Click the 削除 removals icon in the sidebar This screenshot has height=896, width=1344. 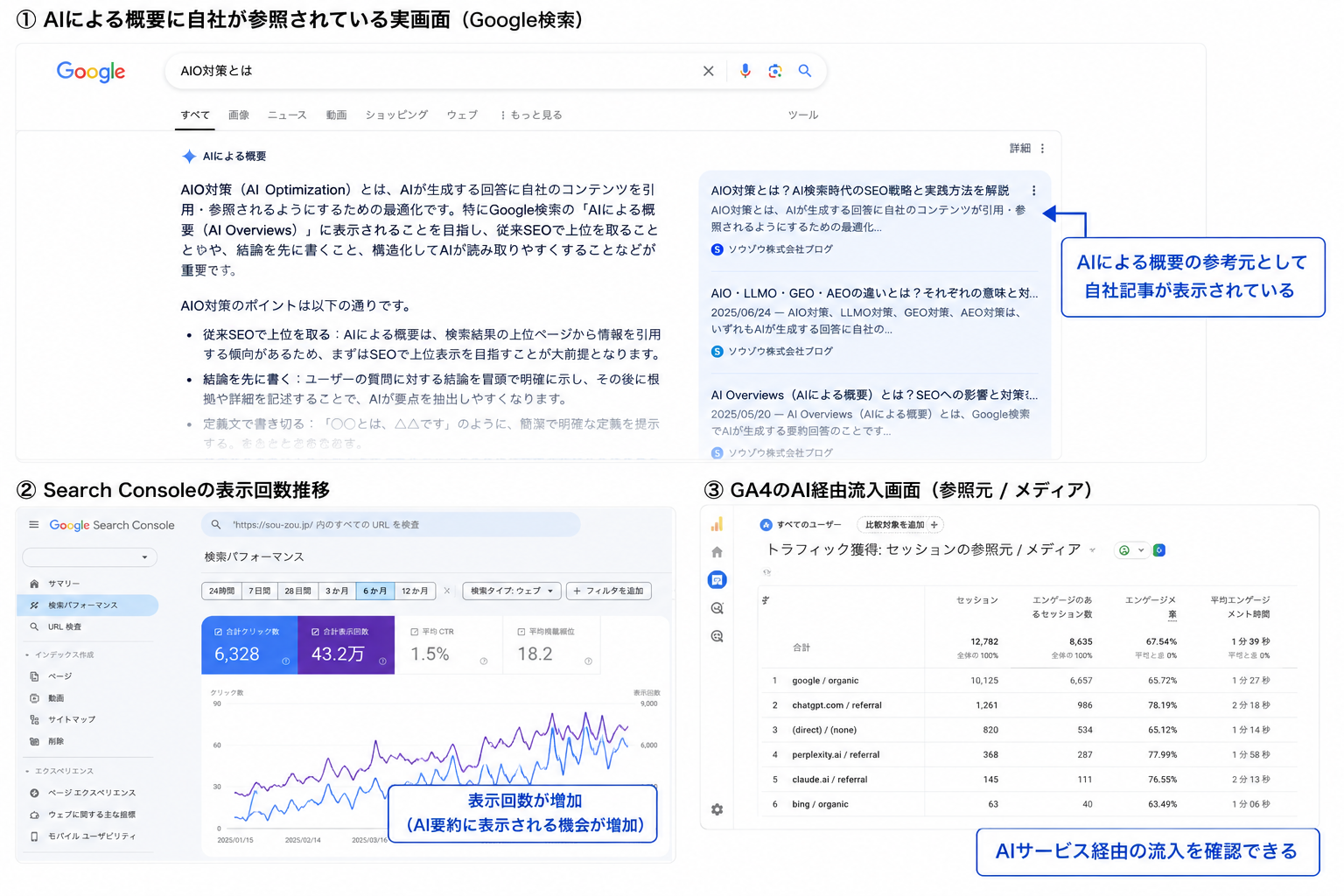(x=34, y=741)
